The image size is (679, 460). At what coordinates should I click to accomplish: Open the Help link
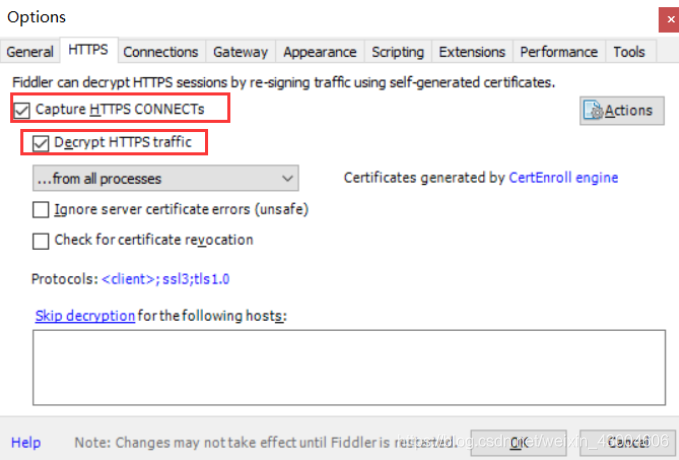click(x=26, y=442)
